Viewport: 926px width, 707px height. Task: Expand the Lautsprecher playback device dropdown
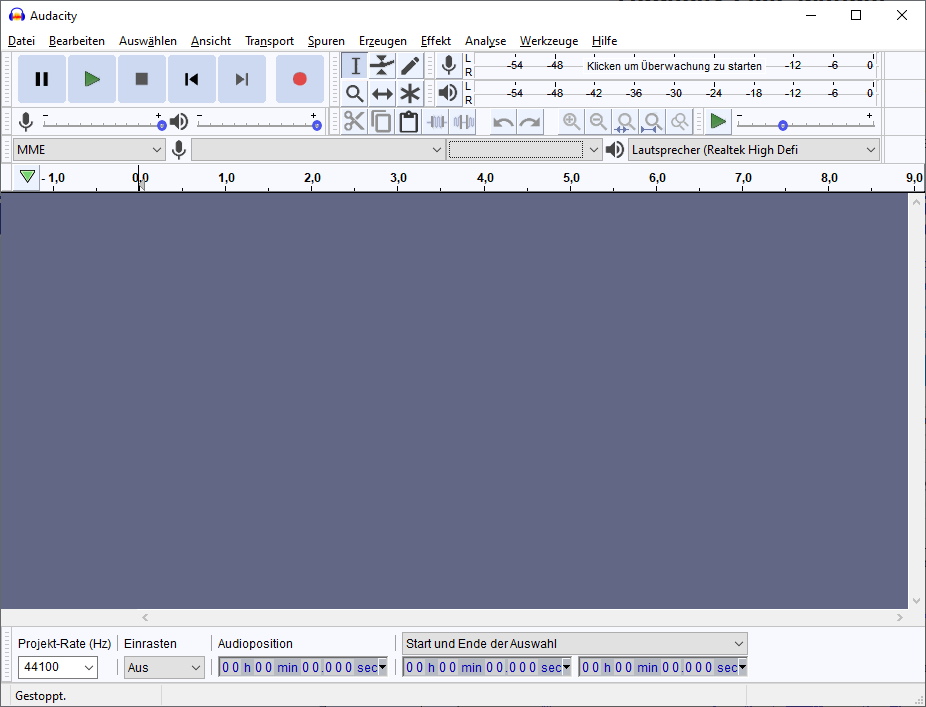click(754, 150)
